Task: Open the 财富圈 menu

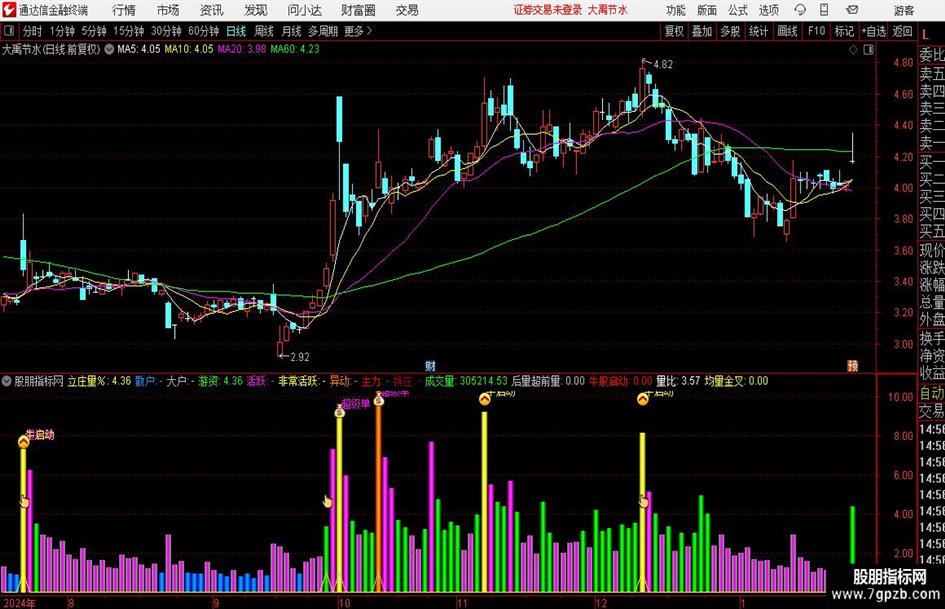Action: pyautogui.click(x=358, y=10)
